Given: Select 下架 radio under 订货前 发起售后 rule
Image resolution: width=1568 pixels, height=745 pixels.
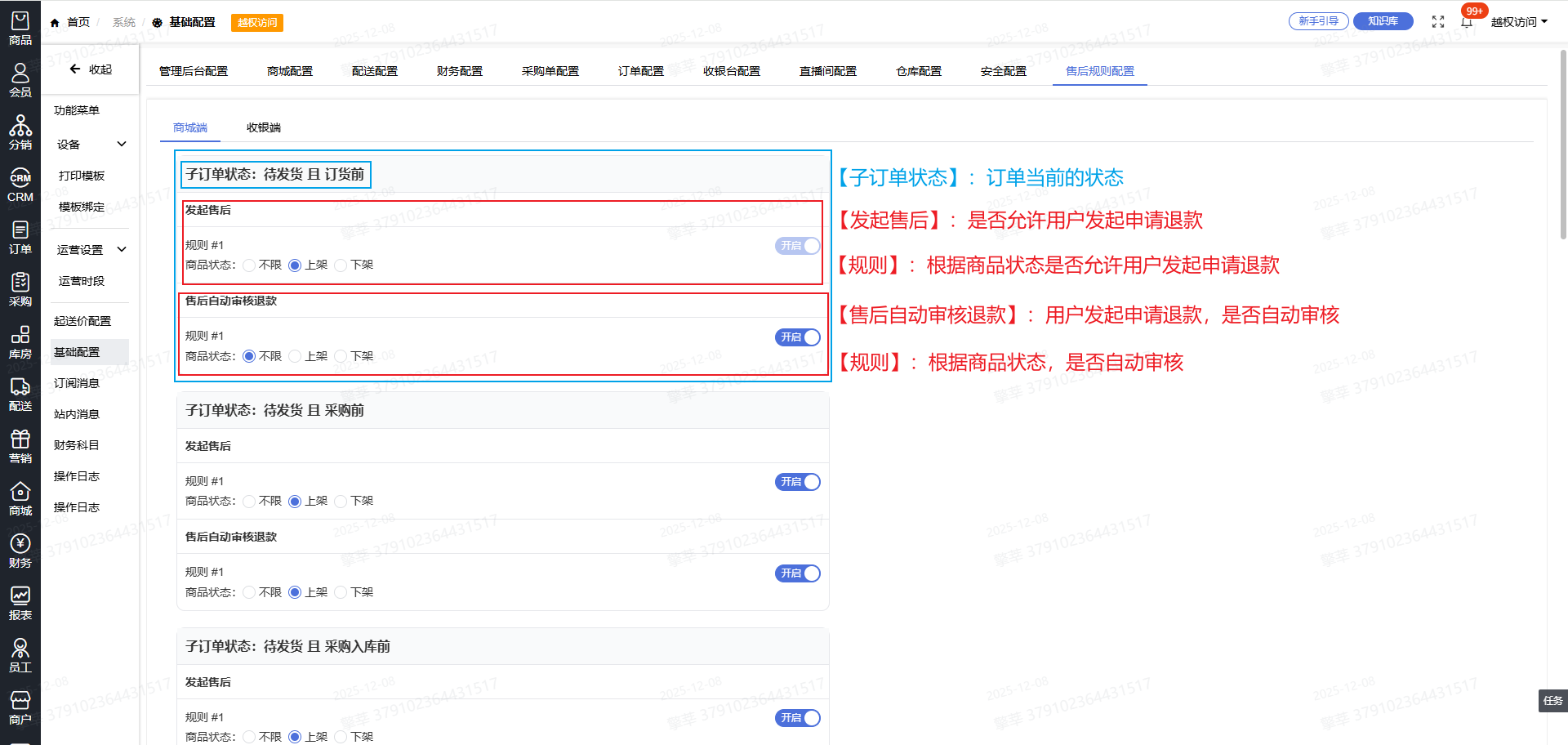Looking at the screenshot, I should [x=341, y=265].
